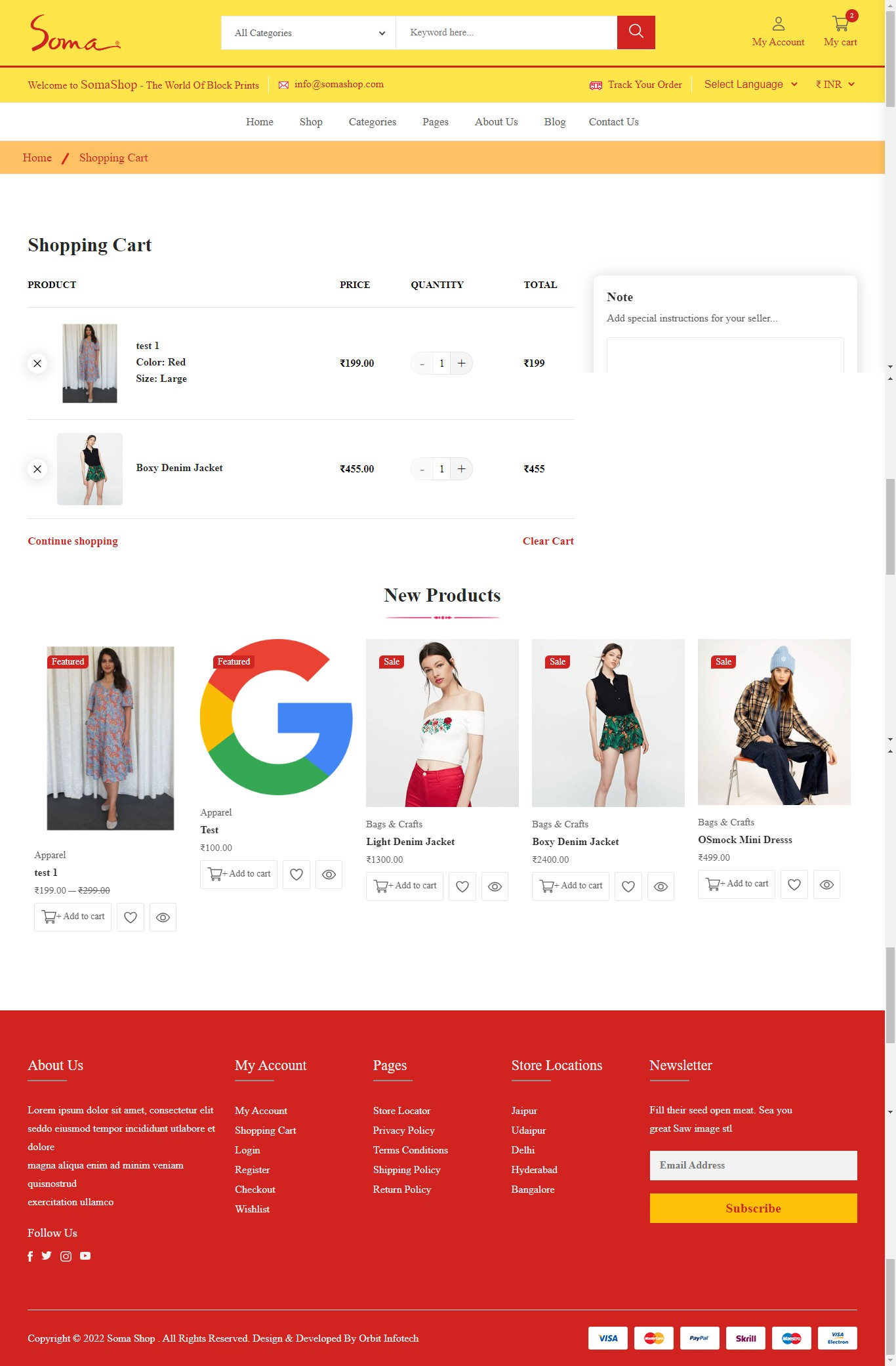
Task: Quick view Light Denim Jacket
Action: 495,886
